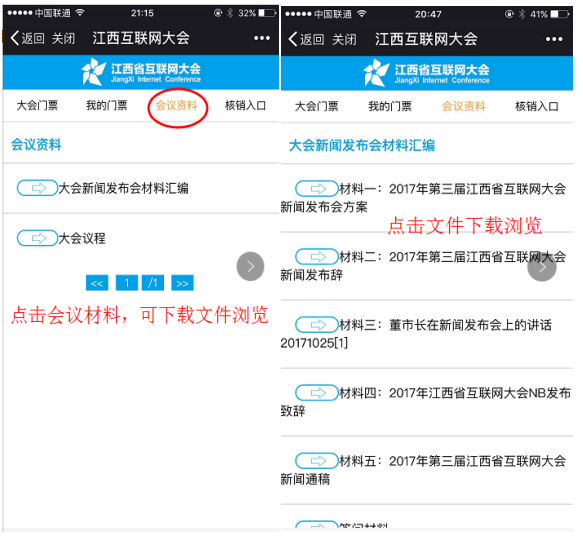The width and height of the screenshot is (583, 536).
Task: Tap the arrow icon next to 材料三
Action: tap(316, 324)
